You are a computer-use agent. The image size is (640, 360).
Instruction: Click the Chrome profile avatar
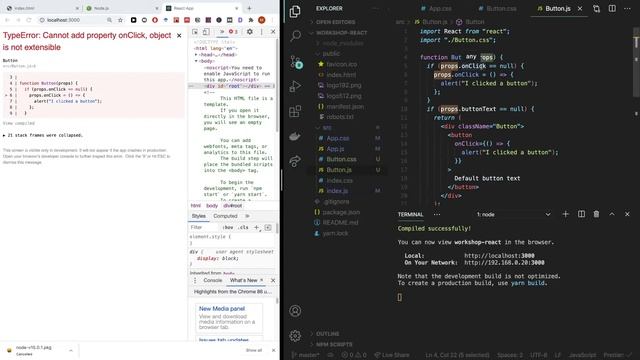pos(262,20)
